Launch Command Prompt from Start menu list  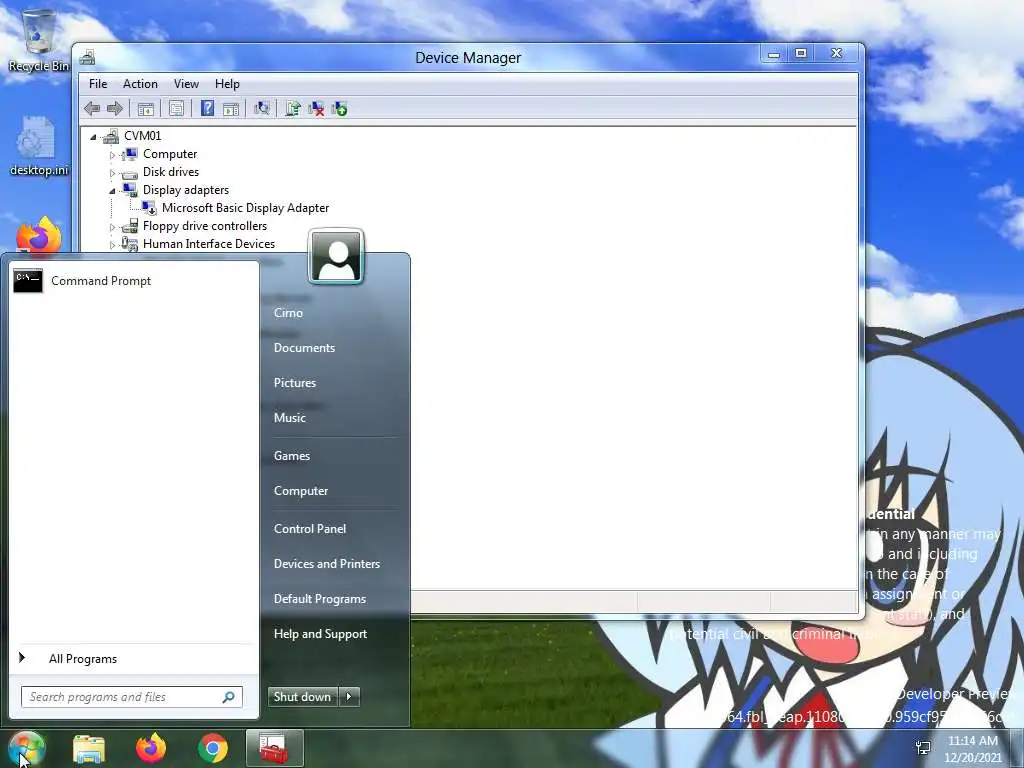tap(134, 281)
